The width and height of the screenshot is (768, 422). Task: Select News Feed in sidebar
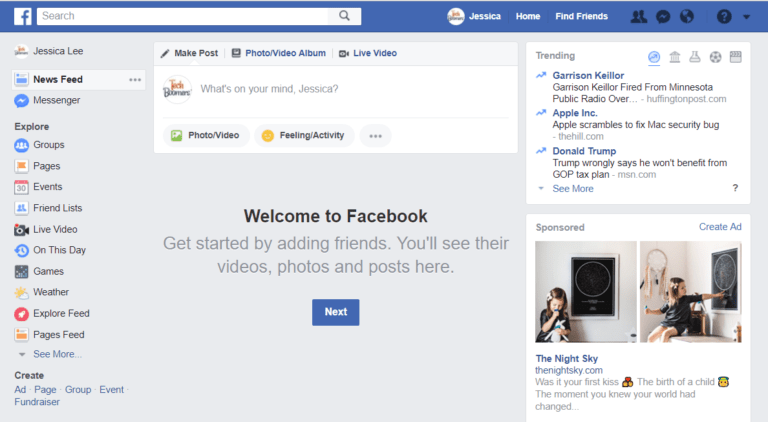[x=58, y=79]
